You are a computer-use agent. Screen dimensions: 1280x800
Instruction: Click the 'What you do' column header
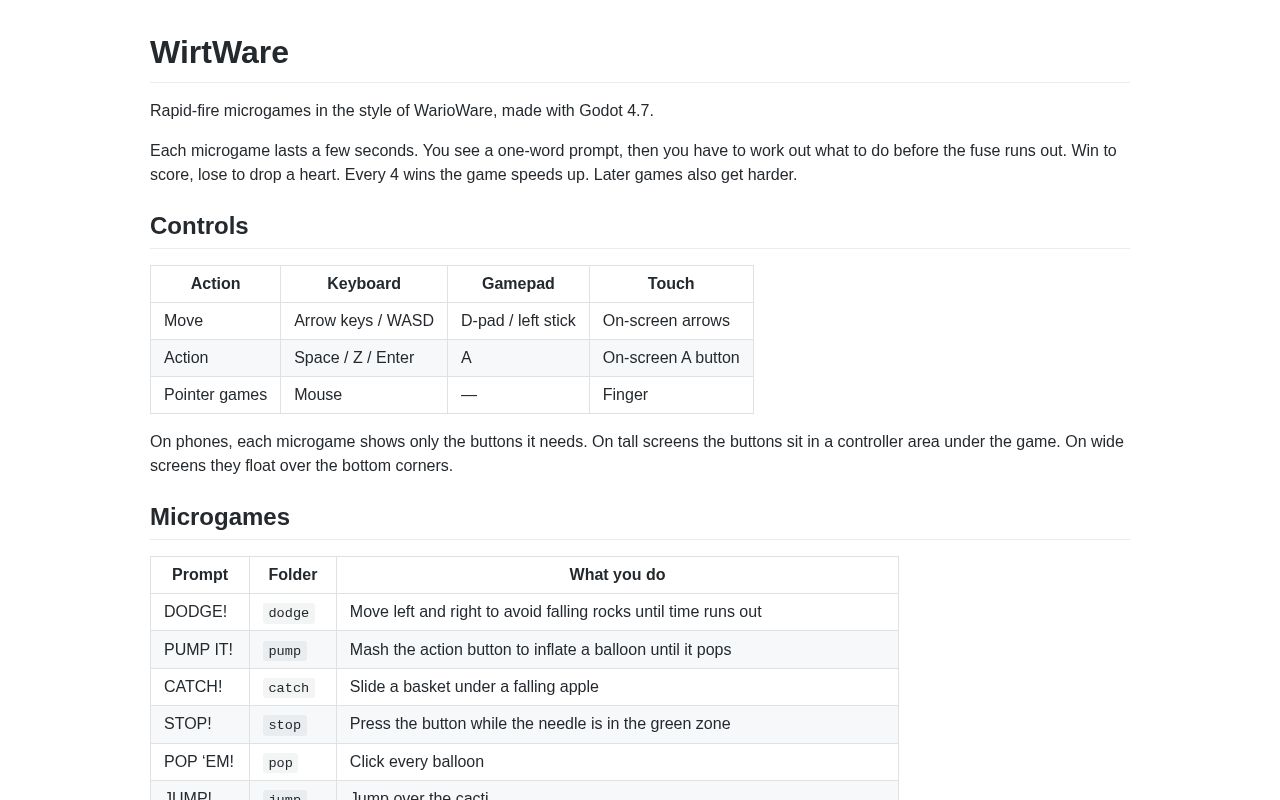(x=617, y=575)
